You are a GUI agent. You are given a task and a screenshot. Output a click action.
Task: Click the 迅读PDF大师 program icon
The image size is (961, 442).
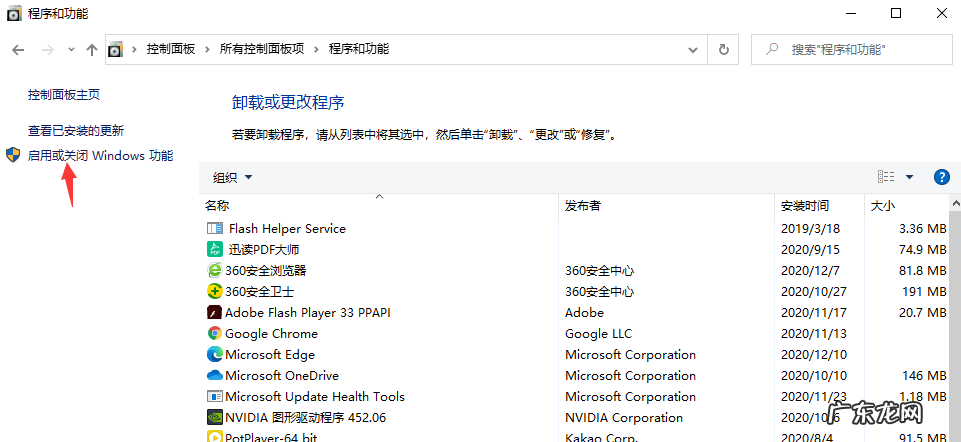215,250
